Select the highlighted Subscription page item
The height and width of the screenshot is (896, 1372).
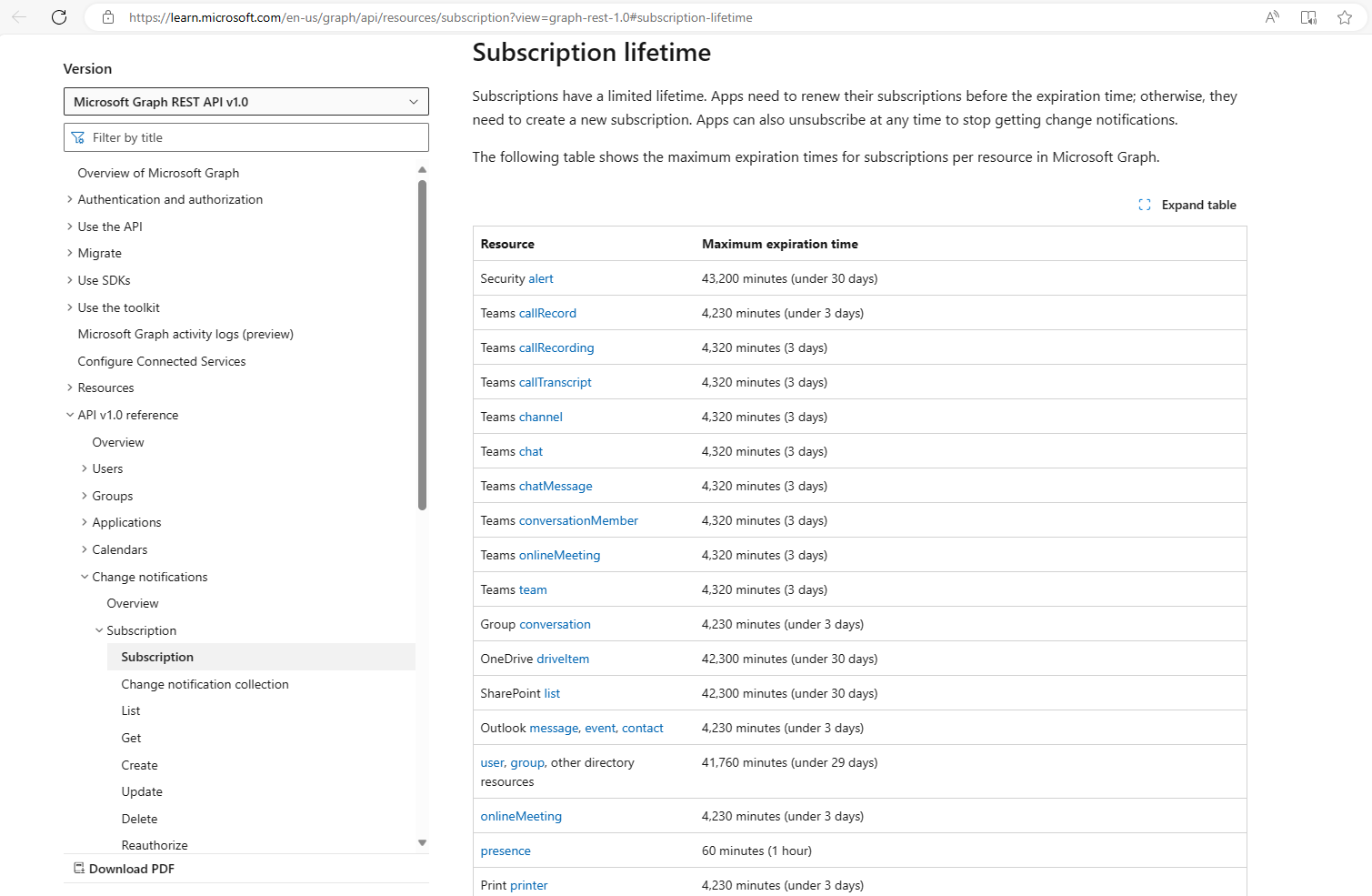pyautogui.click(x=261, y=657)
